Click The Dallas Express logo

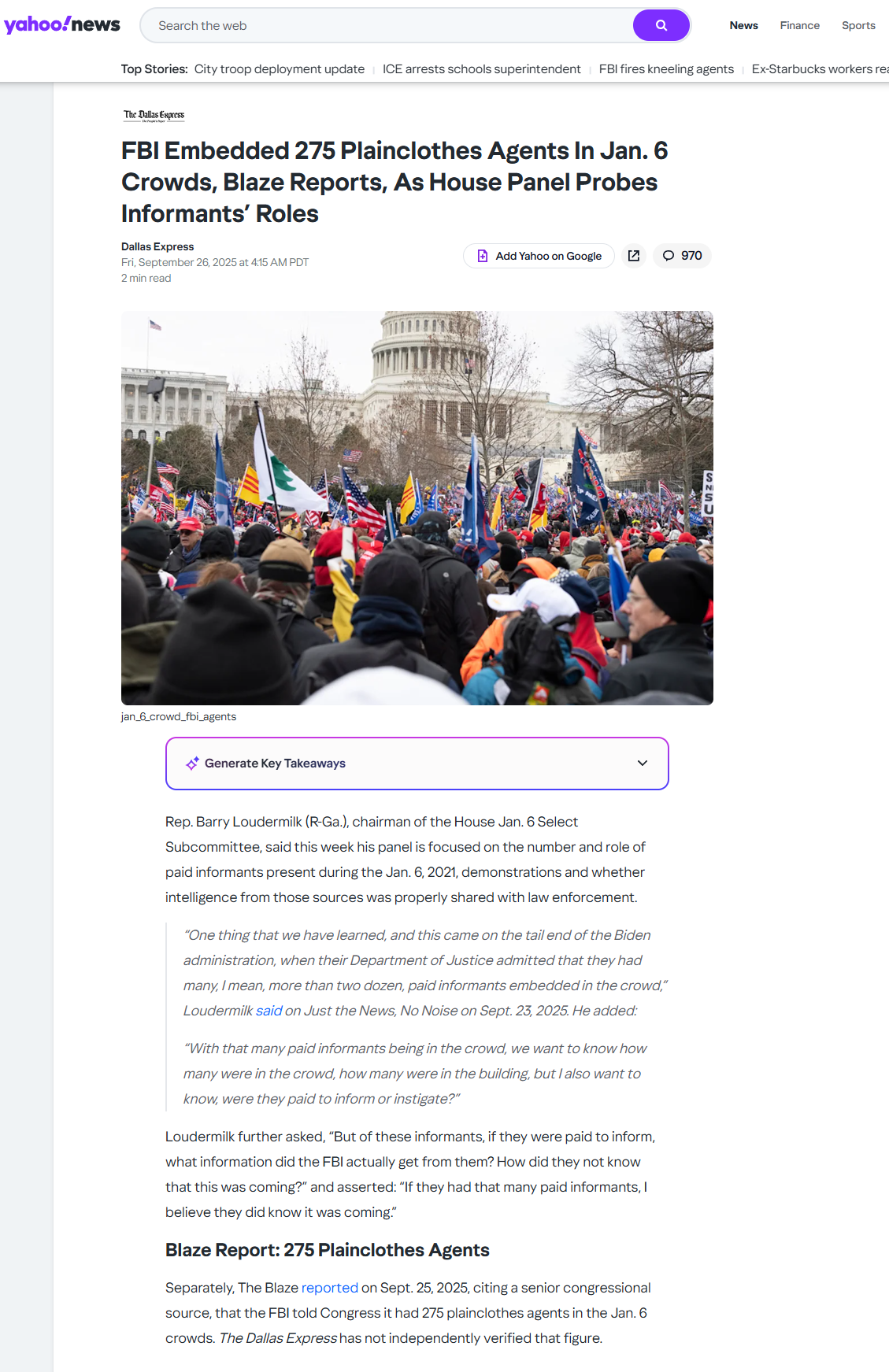154,116
